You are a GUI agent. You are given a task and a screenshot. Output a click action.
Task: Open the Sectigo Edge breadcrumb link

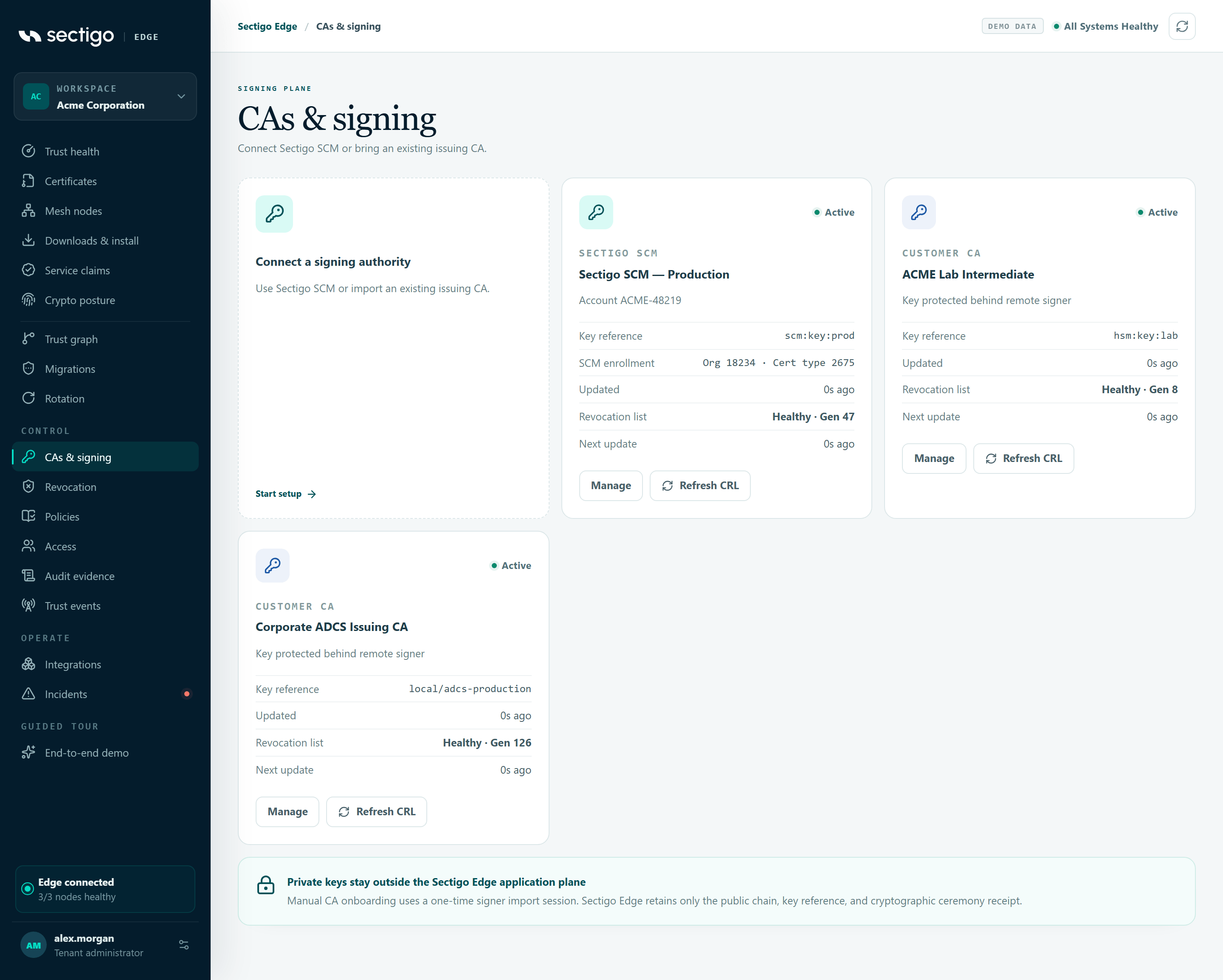(267, 26)
